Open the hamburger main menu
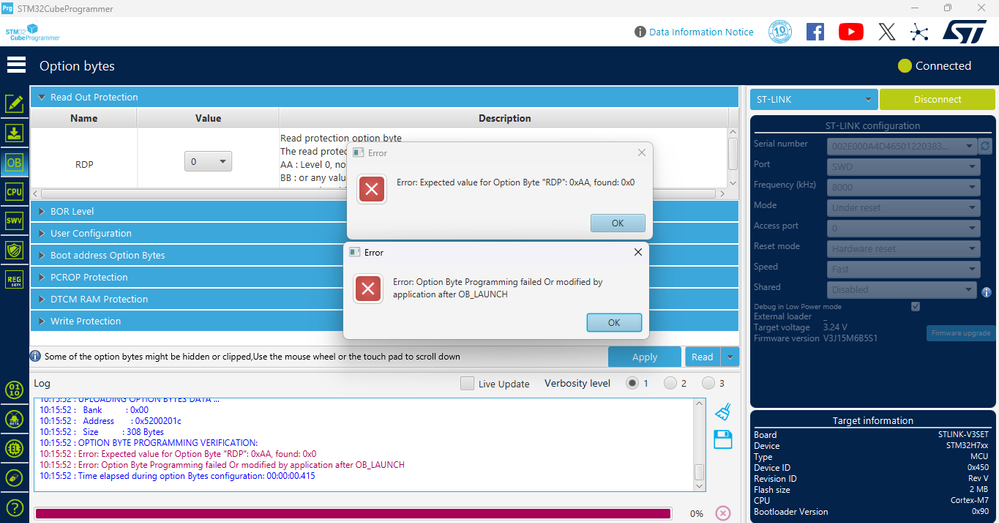The image size is (999, 523). pyautogui.click(x=16, y=65)
